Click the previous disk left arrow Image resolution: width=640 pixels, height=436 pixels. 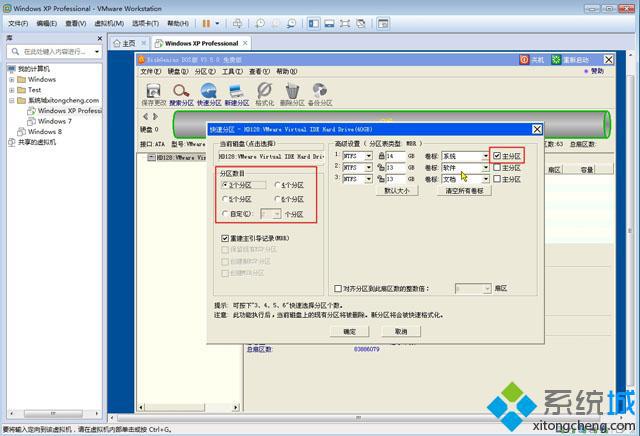(x=146, y=116)
